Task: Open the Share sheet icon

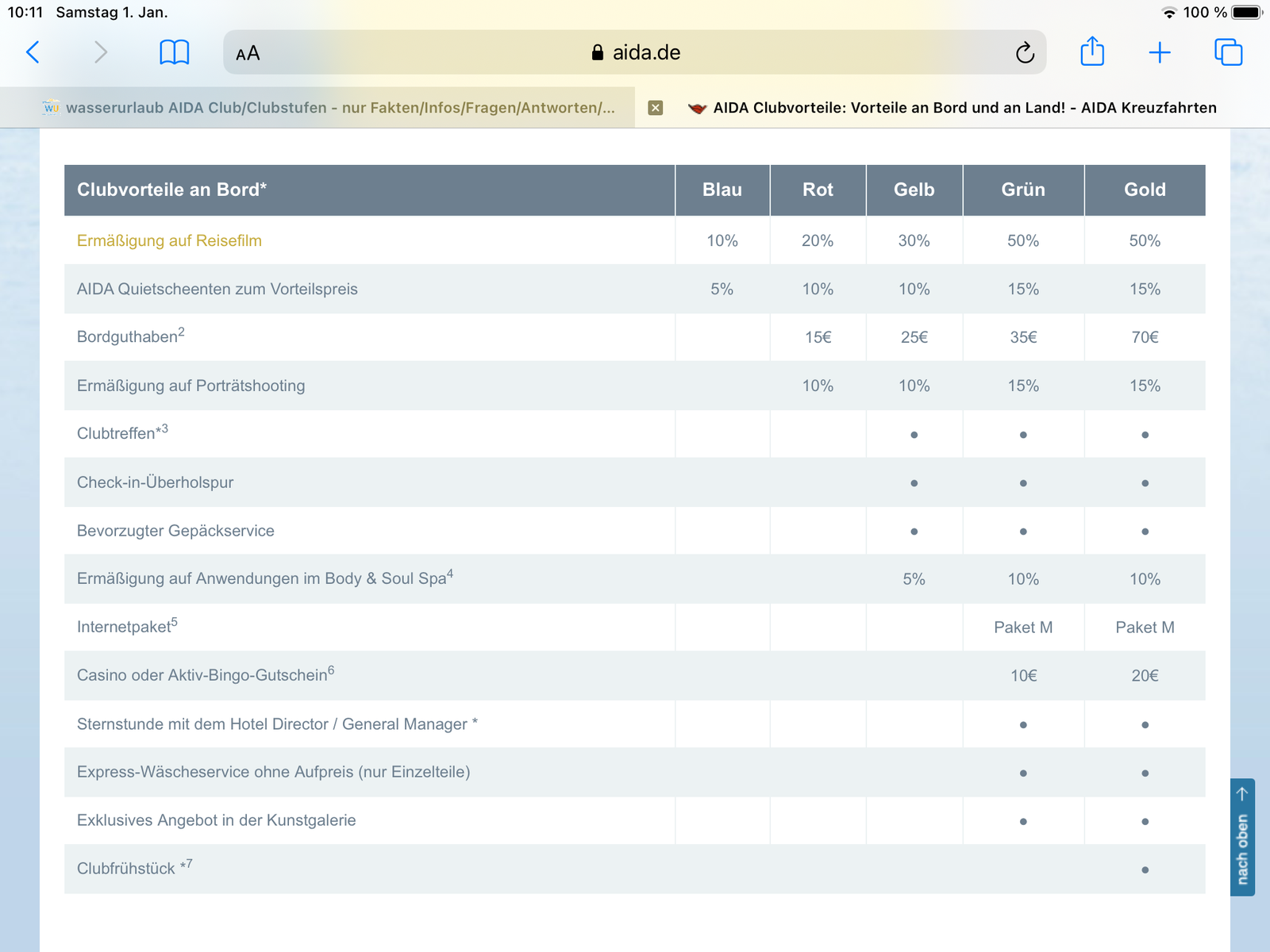Action: (x=1092, y=52)
